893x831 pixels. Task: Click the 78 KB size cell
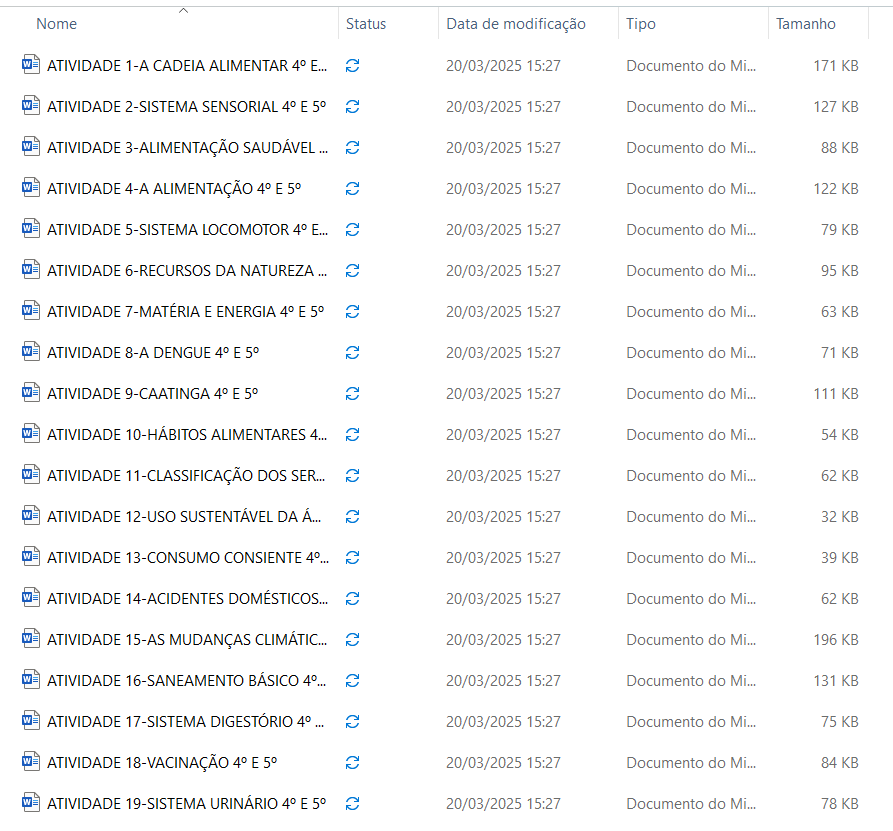[x=839, y=804]
